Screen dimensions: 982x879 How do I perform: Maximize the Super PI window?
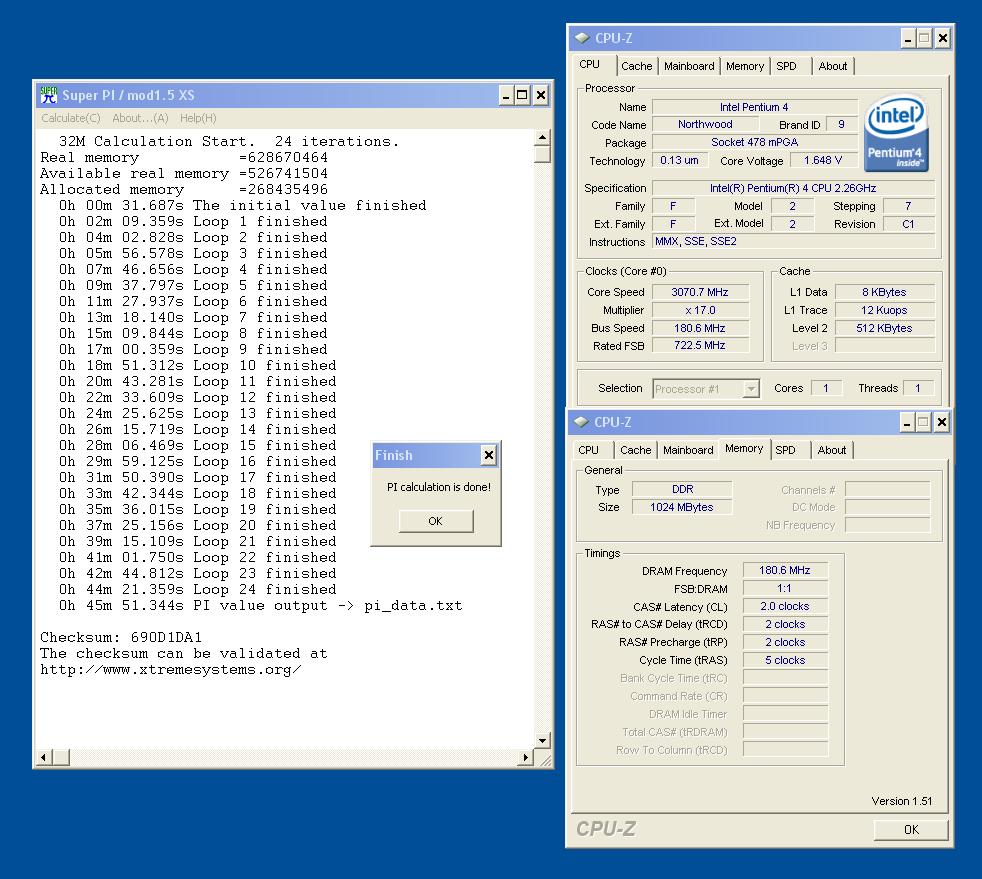click(522, 95)
